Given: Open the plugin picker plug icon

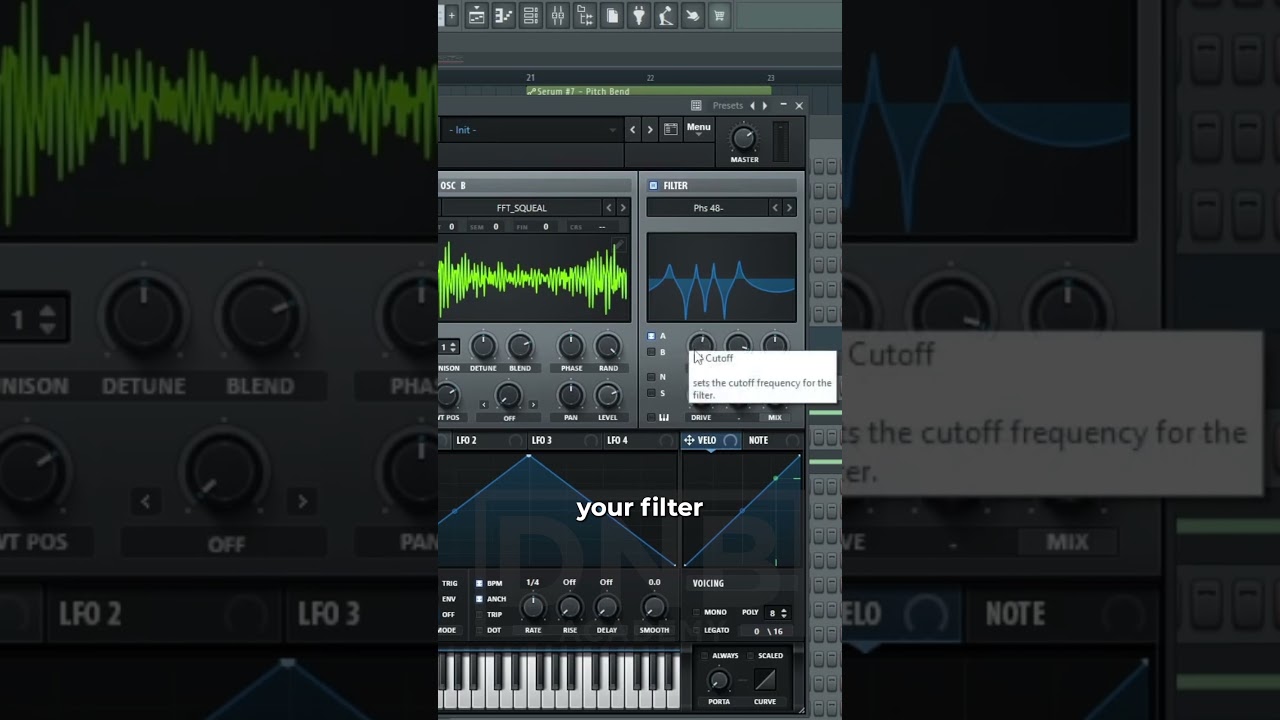Looking at the screenshot, I should (x=639, y=15).
